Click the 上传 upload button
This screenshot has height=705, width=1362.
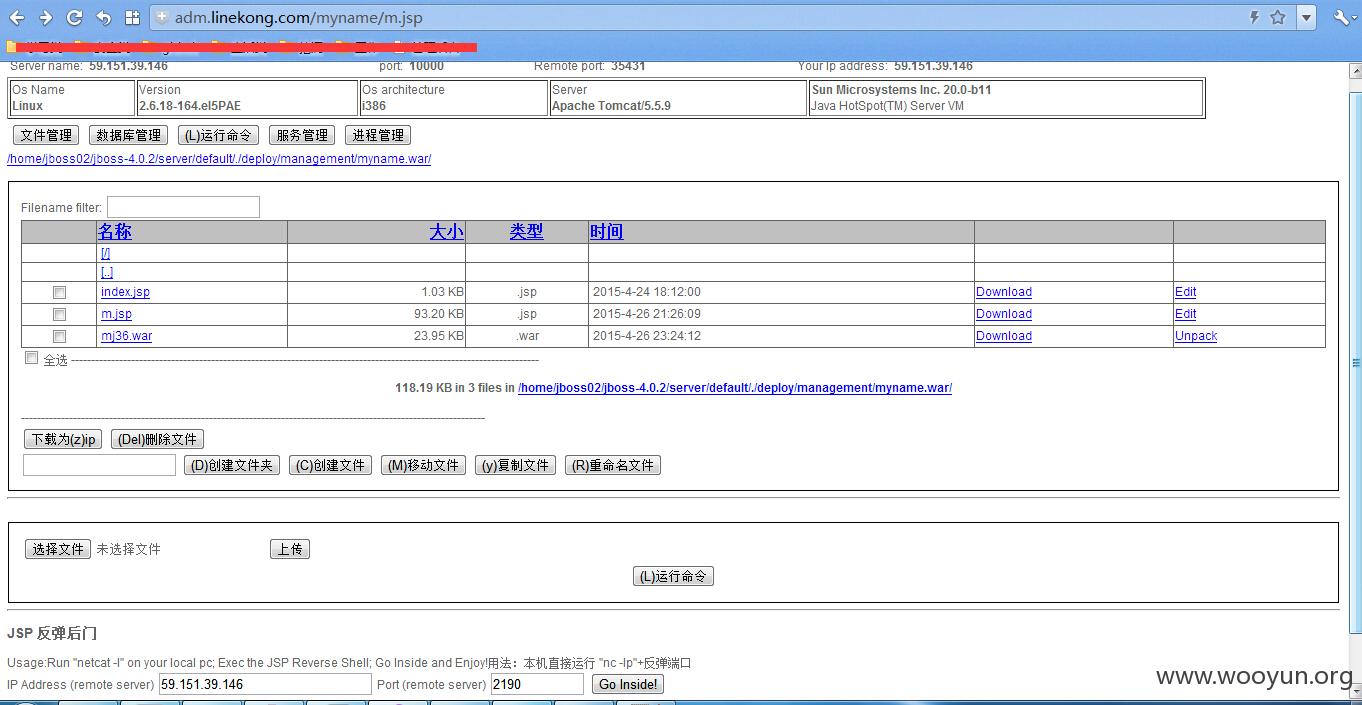point(290,549)
